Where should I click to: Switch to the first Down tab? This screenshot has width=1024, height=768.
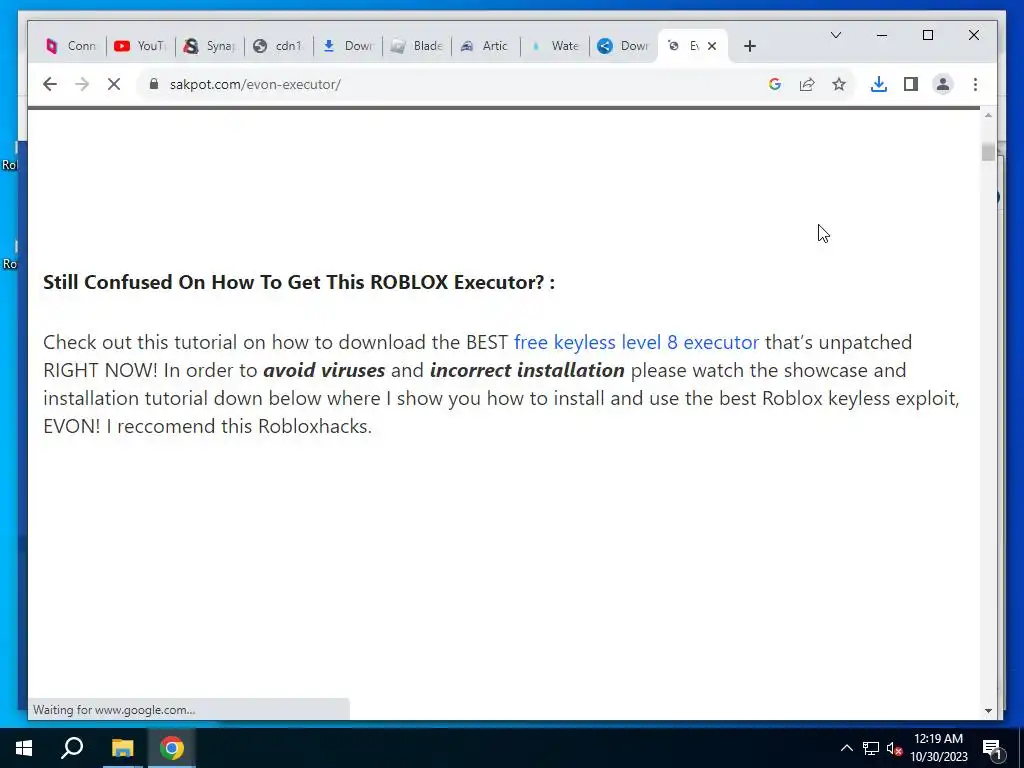coord(348,46)
